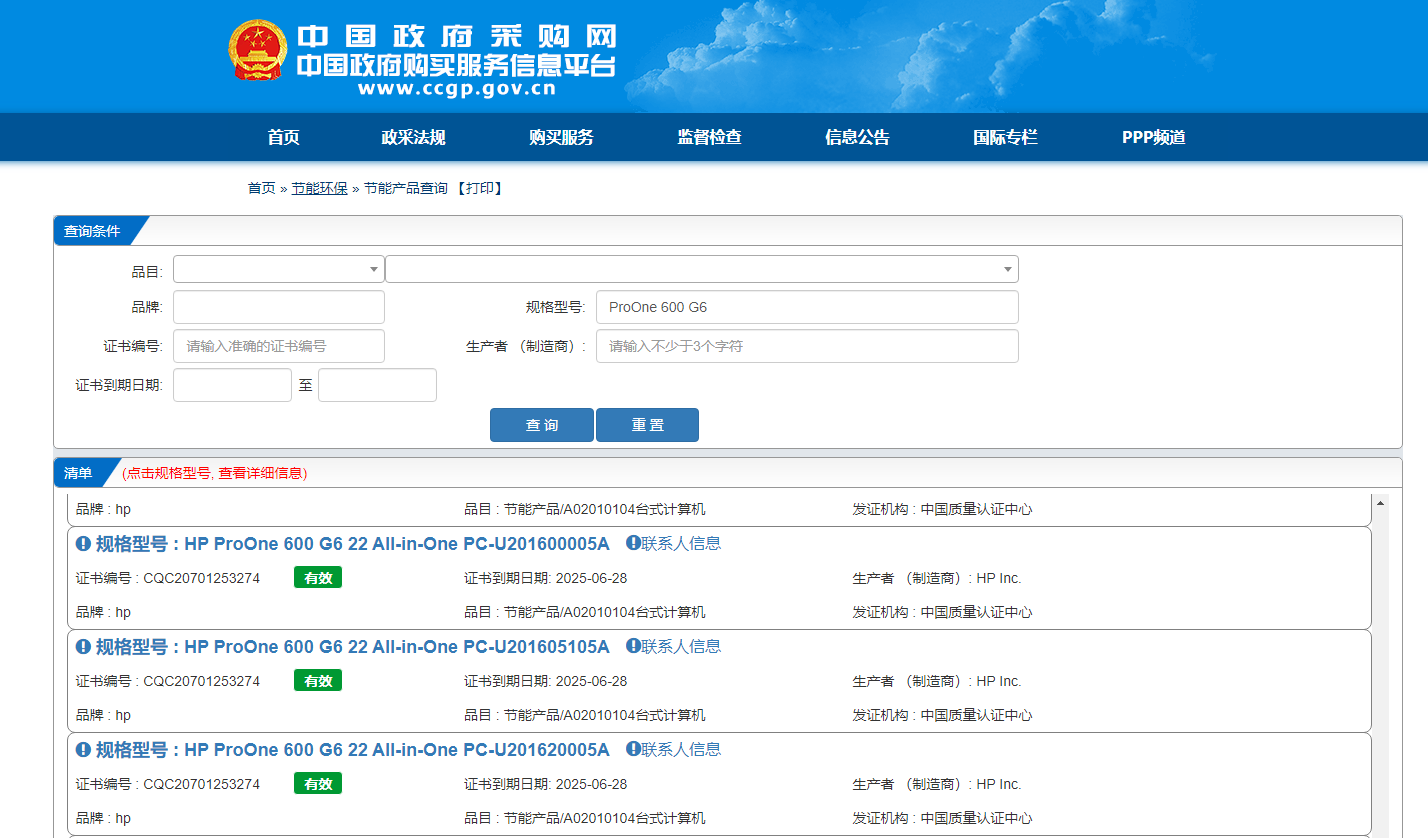Open model link HP ProOne PC-U201605105A

351,647
